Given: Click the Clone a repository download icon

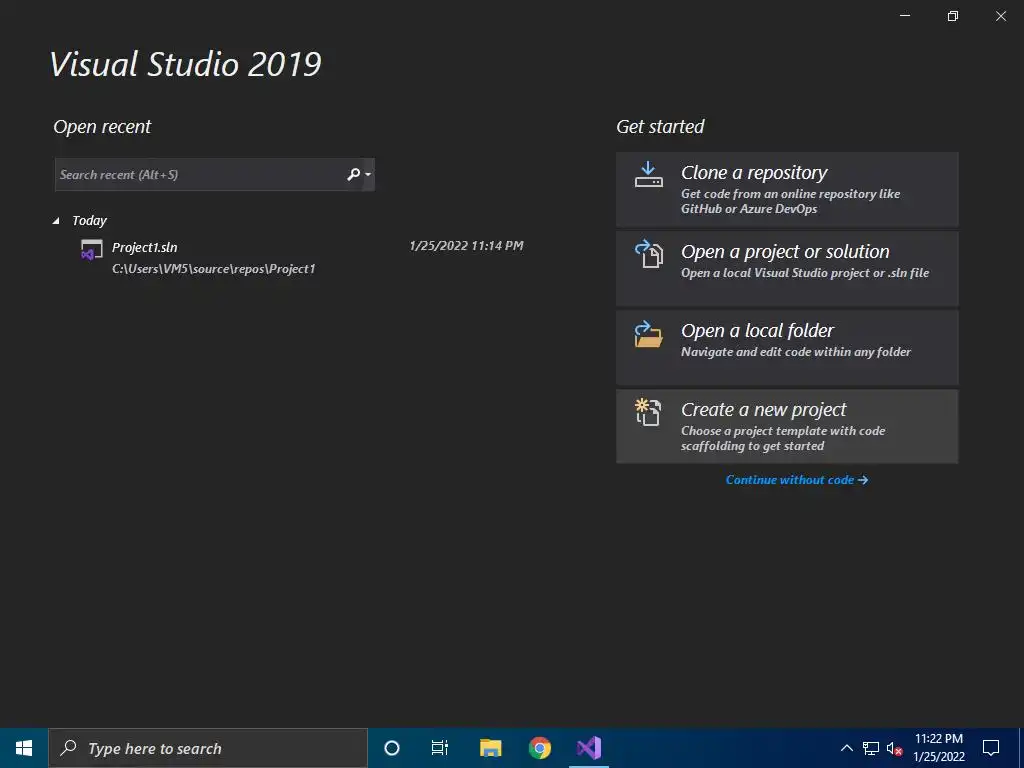Looking at the screenshot, I should tap(648, 174).
